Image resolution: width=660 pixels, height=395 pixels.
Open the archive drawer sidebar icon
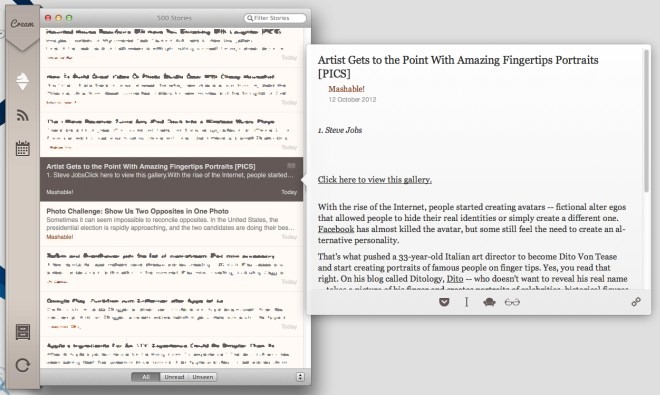point(23,332)
